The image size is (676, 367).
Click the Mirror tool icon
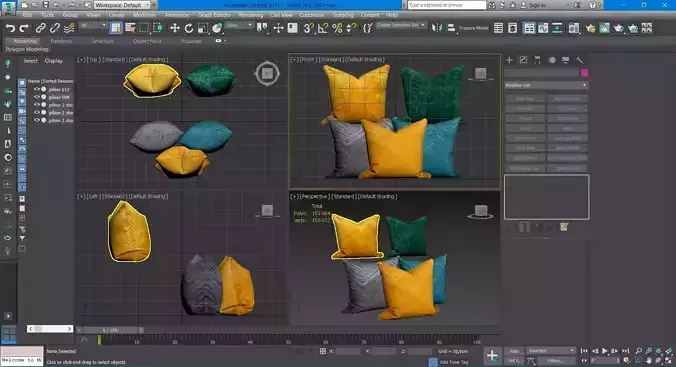tap(437, 28)
